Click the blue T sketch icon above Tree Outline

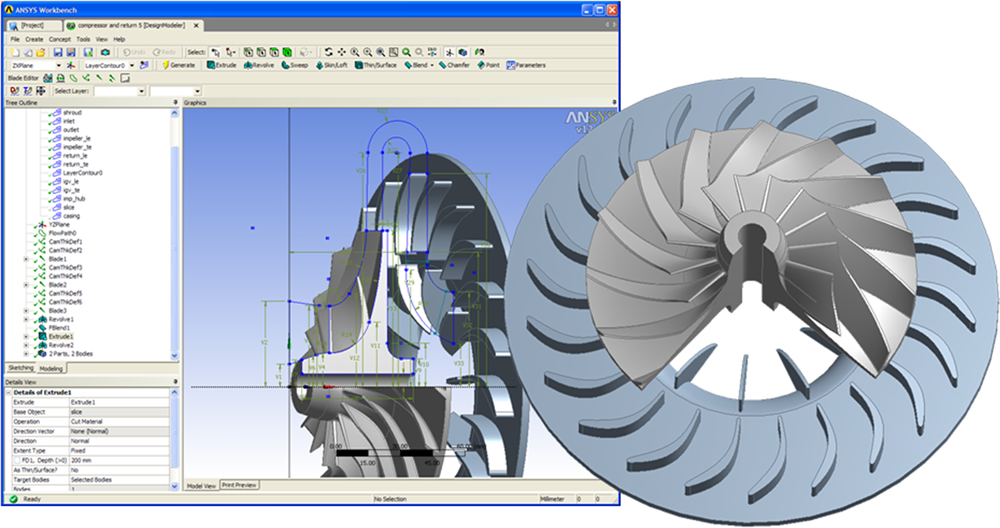pyautogui.click(x=27, y=91)
